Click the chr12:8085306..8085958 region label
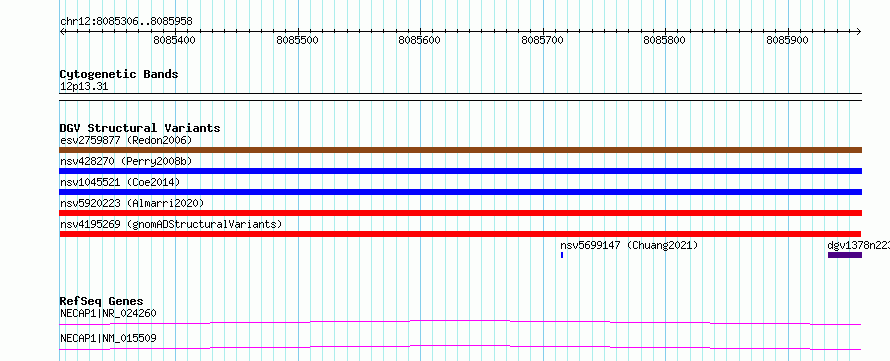Screen dimensions: 890x361 (x=126, y=22)
